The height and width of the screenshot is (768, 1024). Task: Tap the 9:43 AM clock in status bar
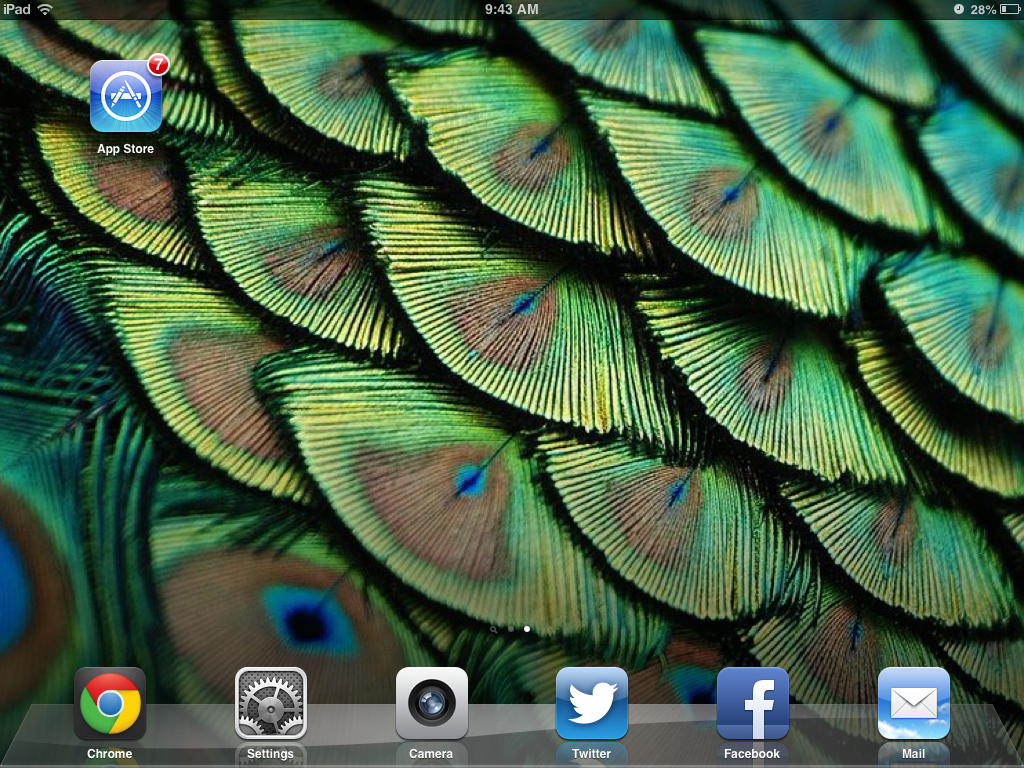(511, 9)
